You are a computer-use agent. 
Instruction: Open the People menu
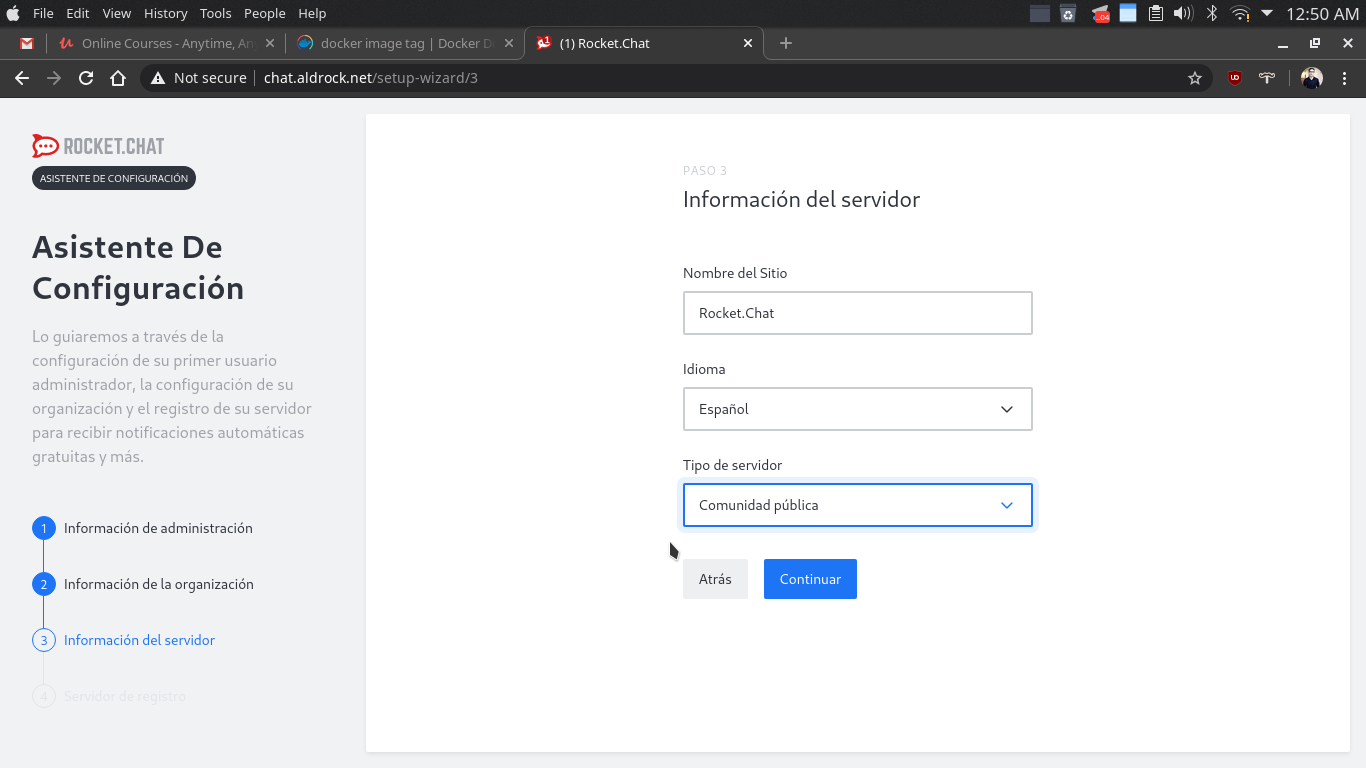tap(265, 13)
